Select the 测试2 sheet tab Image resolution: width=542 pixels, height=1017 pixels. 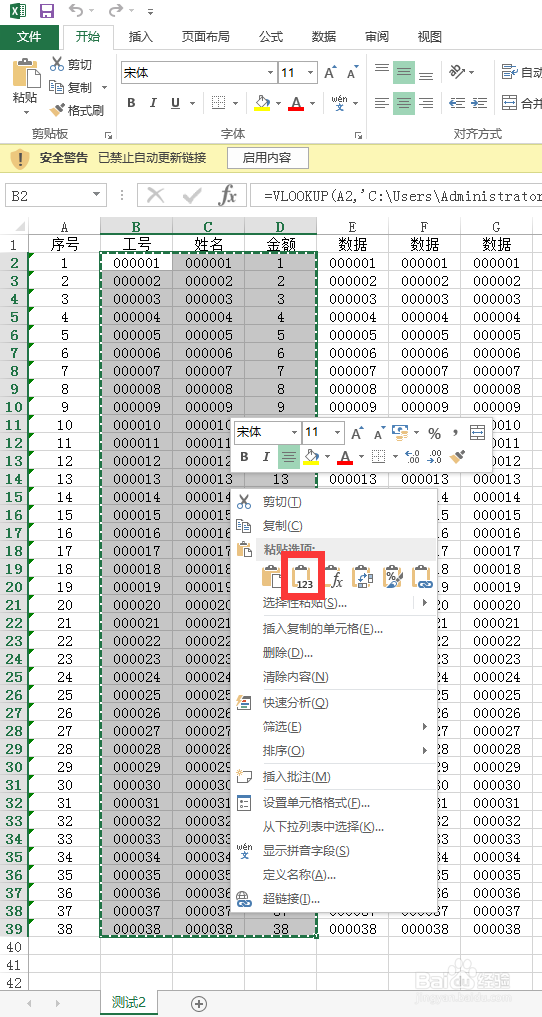(129, 1002)
